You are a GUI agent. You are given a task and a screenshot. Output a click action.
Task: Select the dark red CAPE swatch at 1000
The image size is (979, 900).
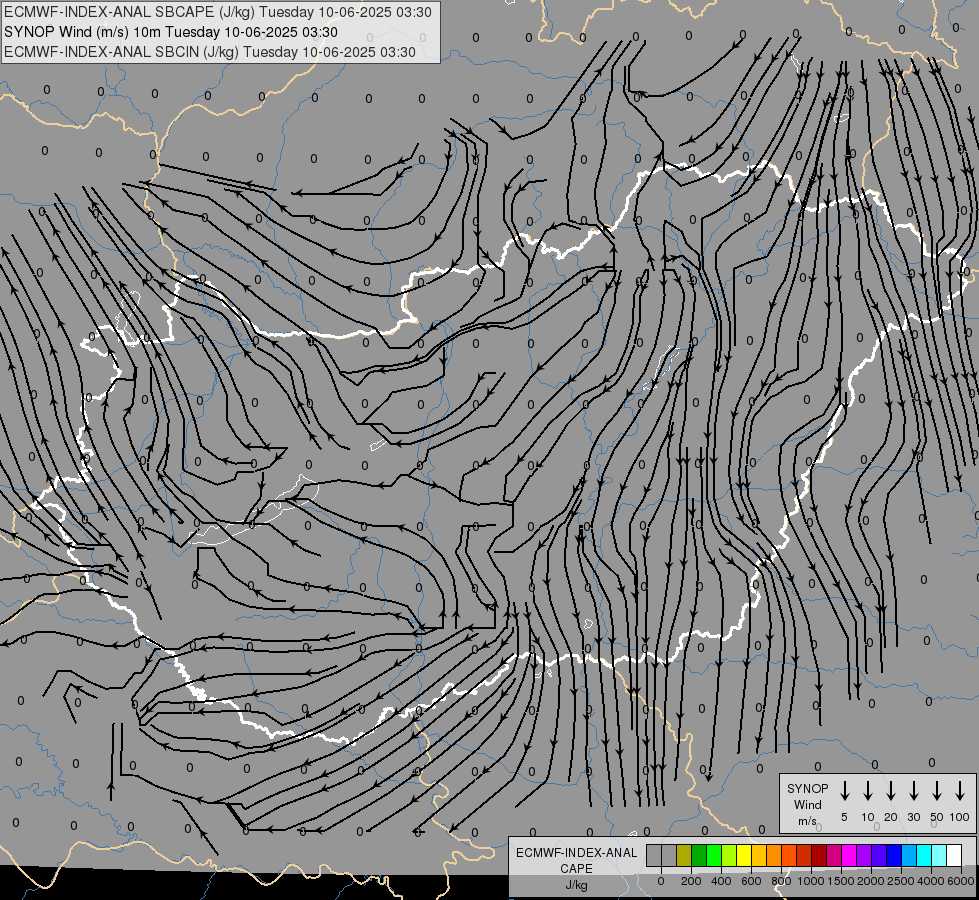pos(820,855)
